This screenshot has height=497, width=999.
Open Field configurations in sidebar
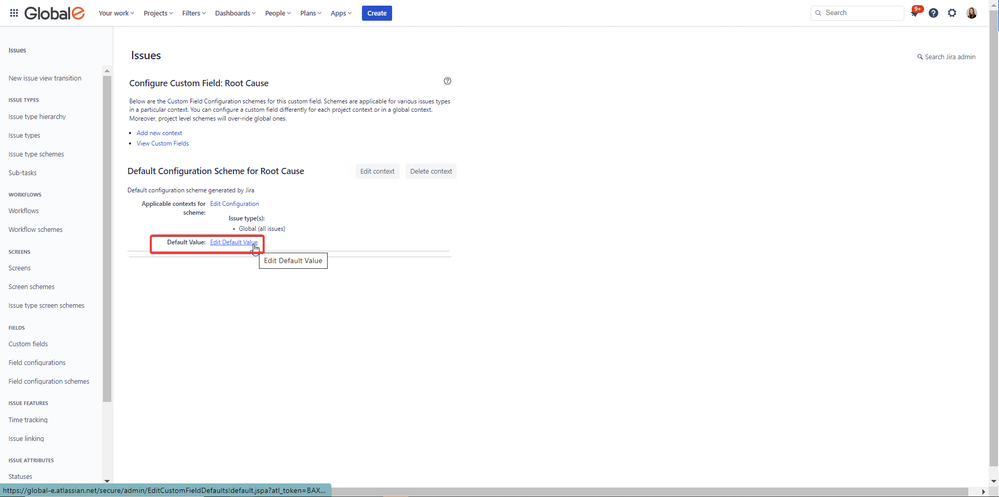(37, 363)
